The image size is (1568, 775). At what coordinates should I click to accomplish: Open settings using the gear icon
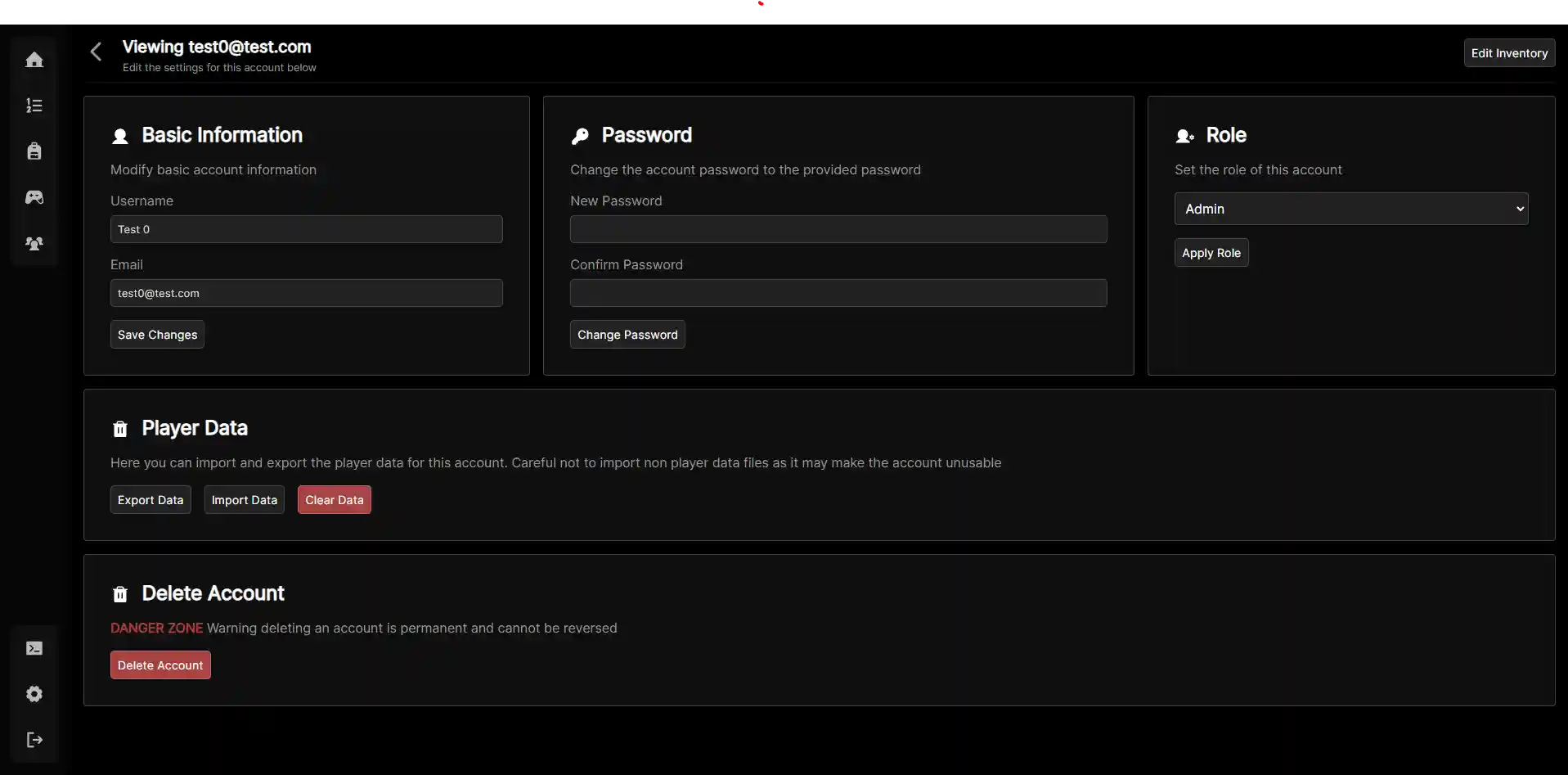point(34,693)
